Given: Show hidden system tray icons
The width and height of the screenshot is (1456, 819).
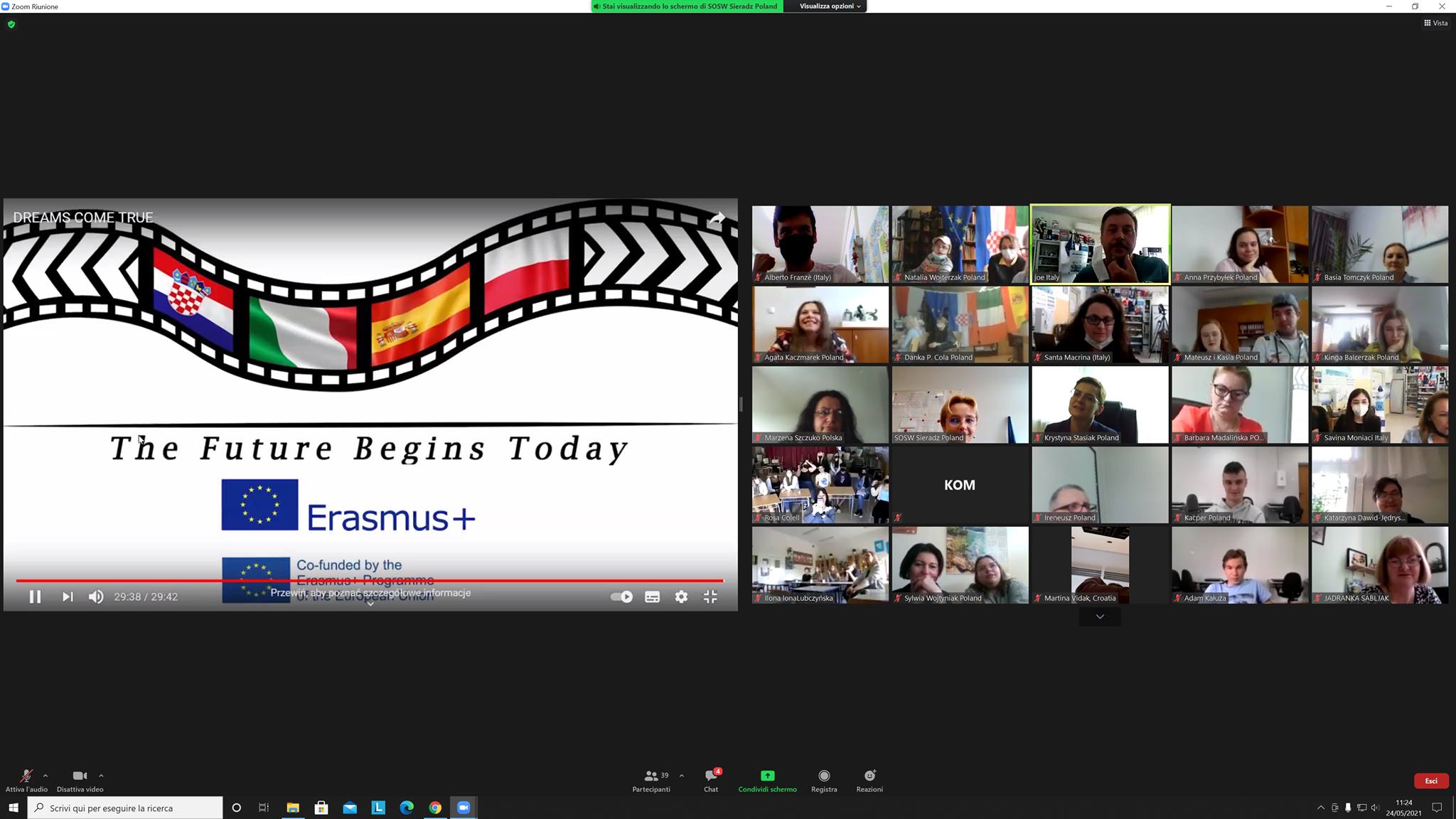Looking at the screenshot, I should 1321,808.
